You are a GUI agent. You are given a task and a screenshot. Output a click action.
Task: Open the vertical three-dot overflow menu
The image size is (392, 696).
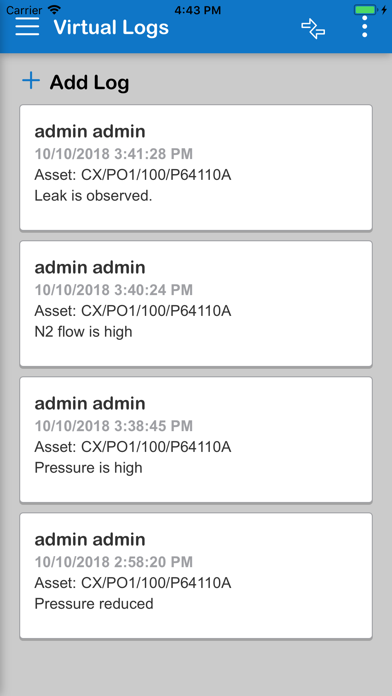(364, 27)
